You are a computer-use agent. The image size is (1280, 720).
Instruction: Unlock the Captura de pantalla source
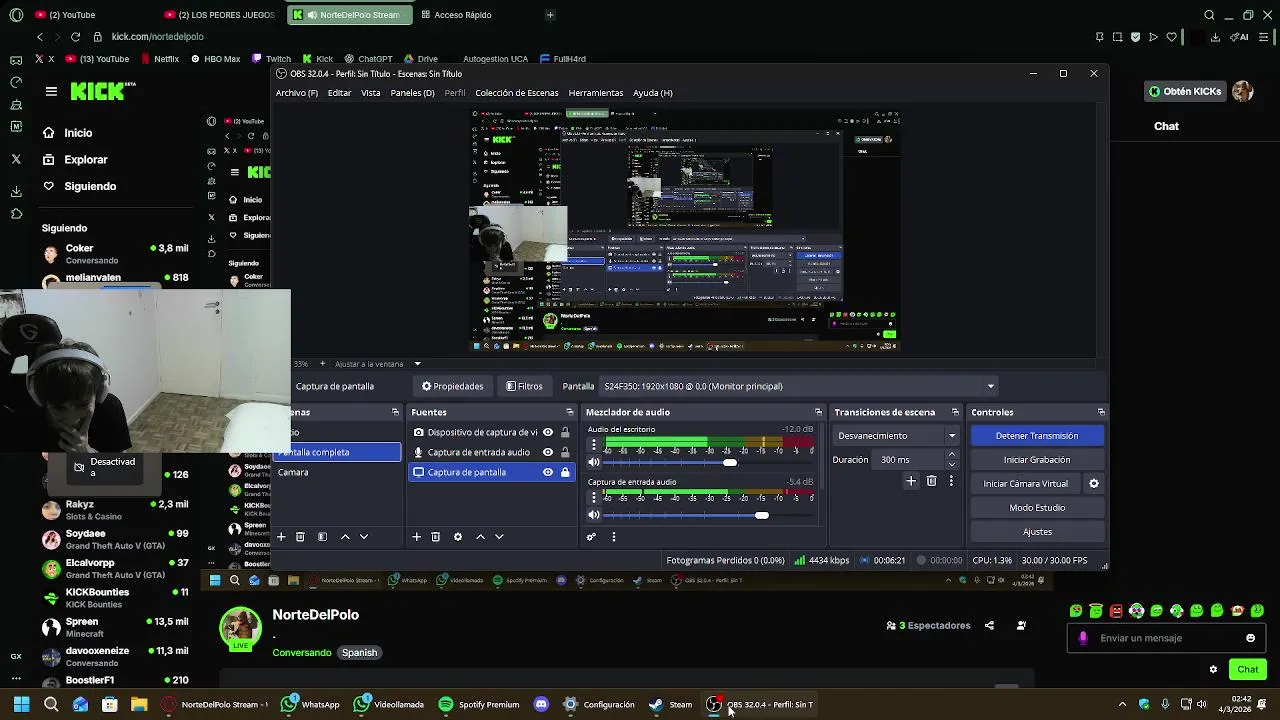tap(565, 472)
